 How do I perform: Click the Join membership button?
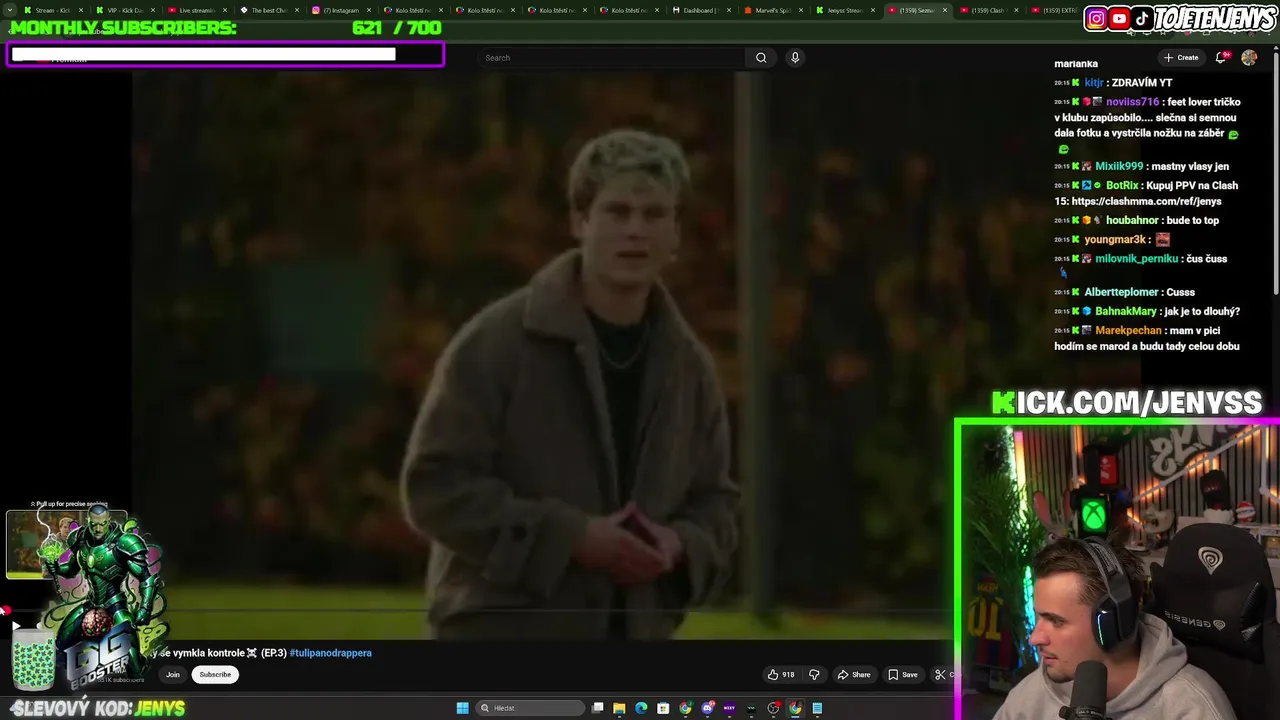pos(173,675)
